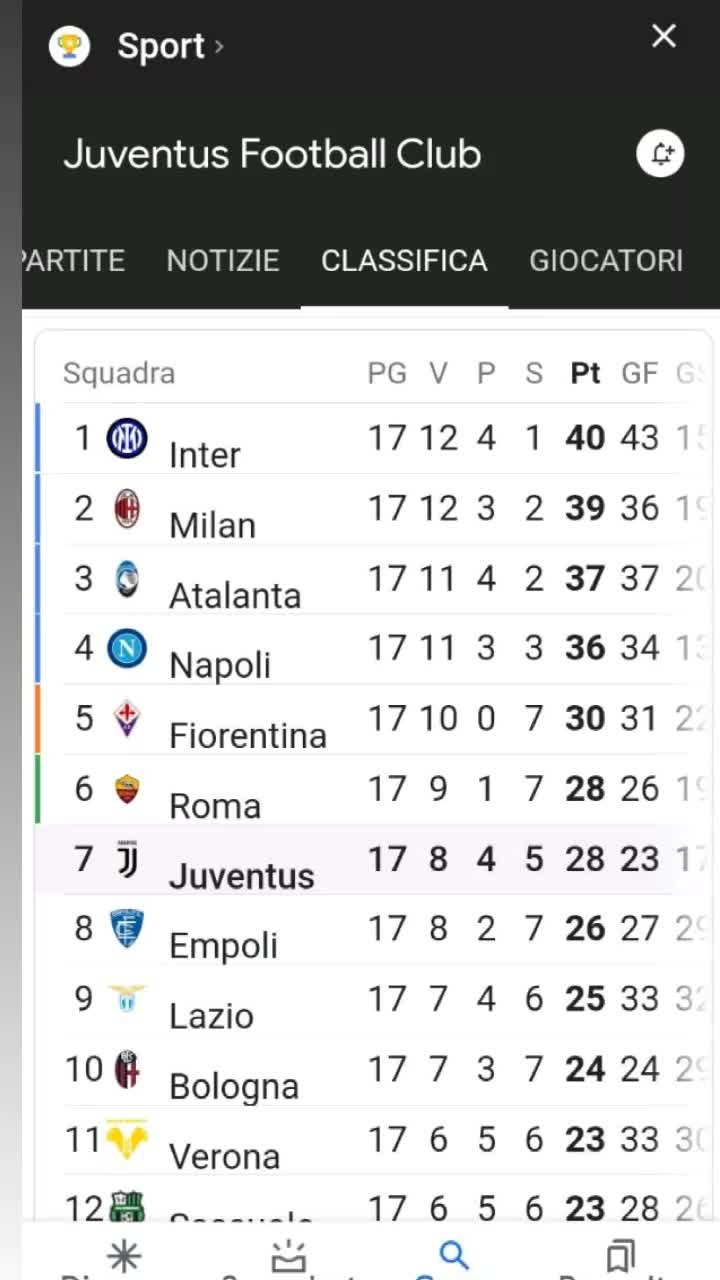The height and width of the screenshot is (1280, 720).
Task: Click the Pt column header
Action: coord(585,373)
